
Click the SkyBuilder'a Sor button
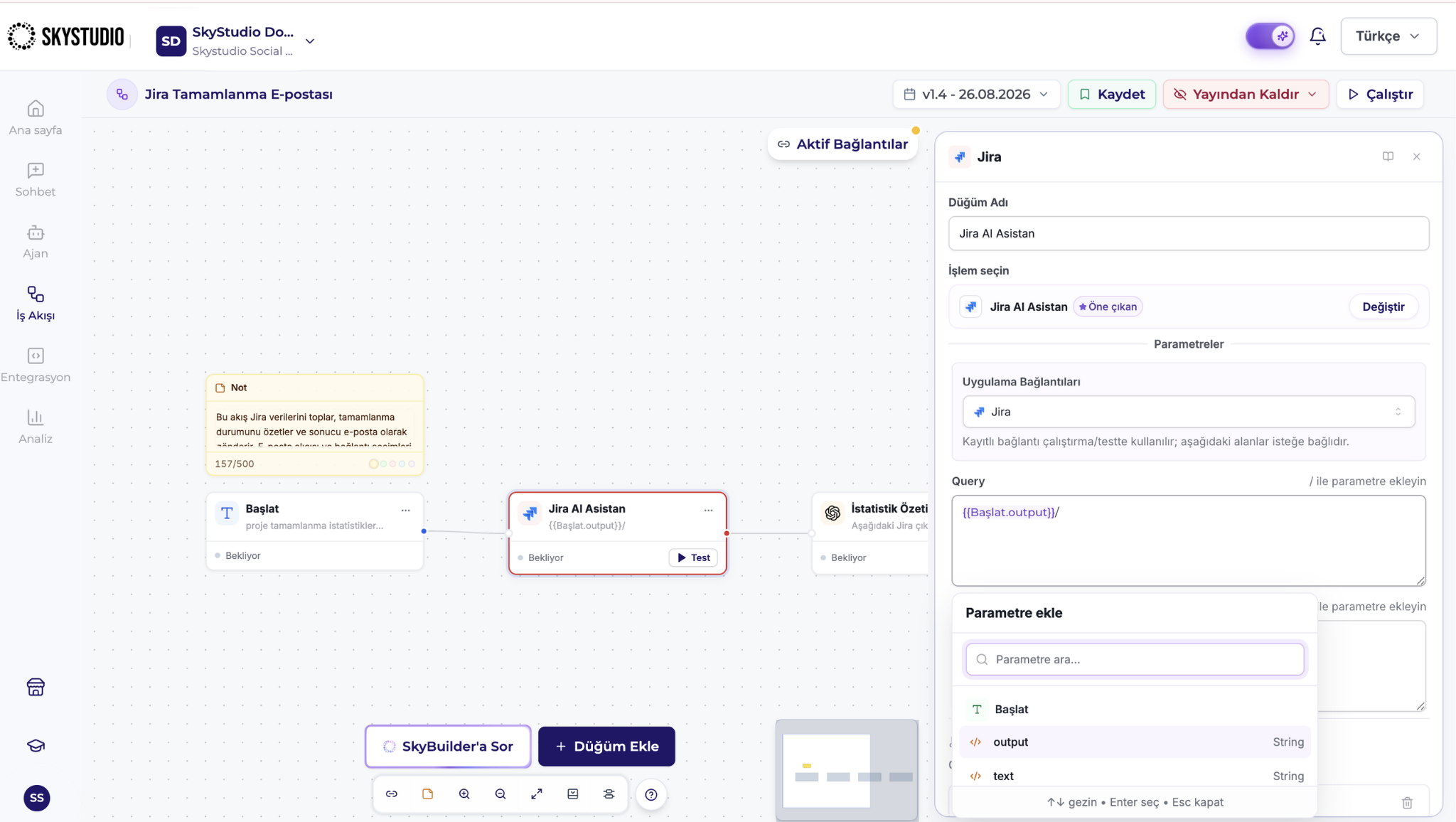point(448,747)
